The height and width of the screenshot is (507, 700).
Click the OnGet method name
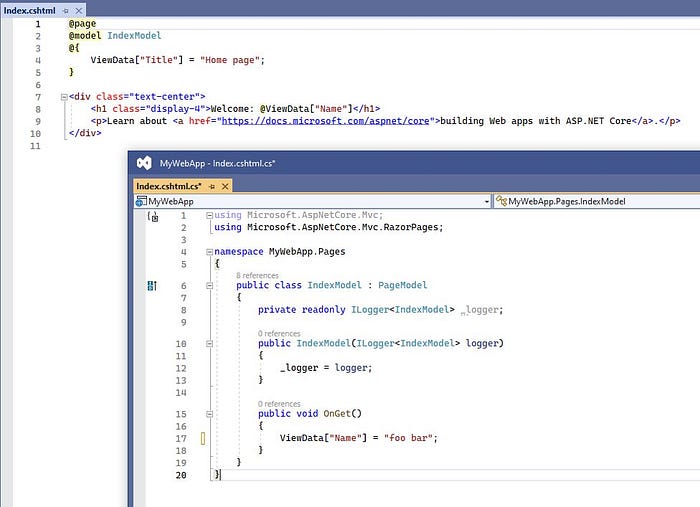coord(337,414)
